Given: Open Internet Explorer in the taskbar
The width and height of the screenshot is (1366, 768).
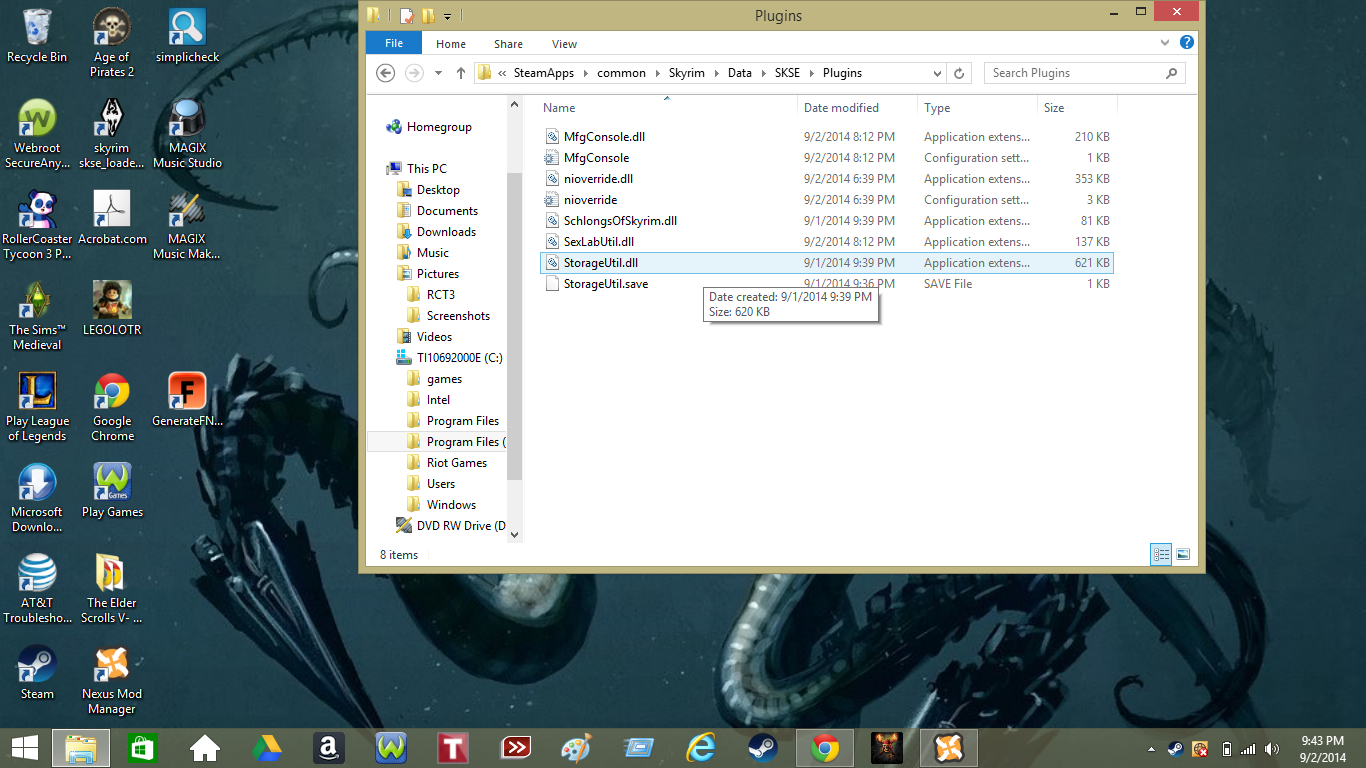Looking at the screenshot, I should click(701, 747).
